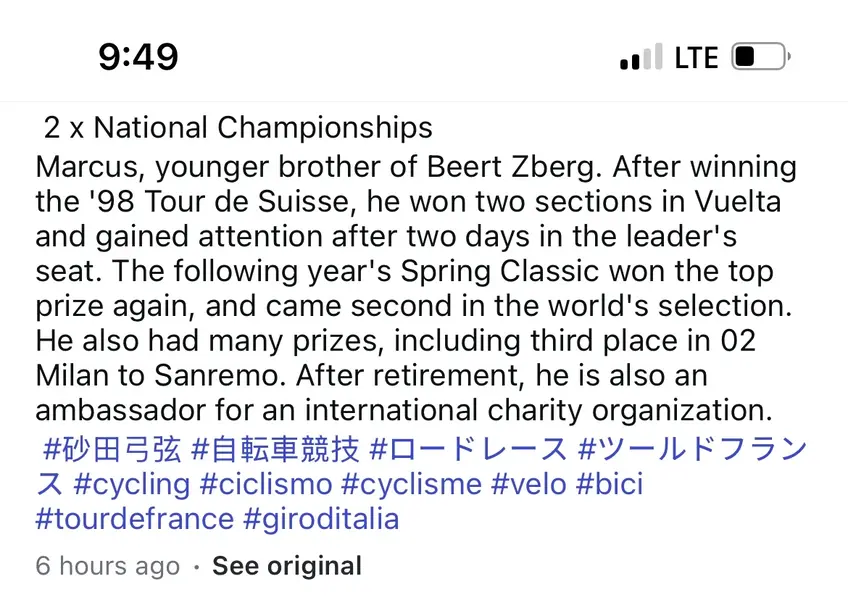The image size is (848, 600).
Task: Tap the 2 x National Championships line
Action: [x=237, y=128]
